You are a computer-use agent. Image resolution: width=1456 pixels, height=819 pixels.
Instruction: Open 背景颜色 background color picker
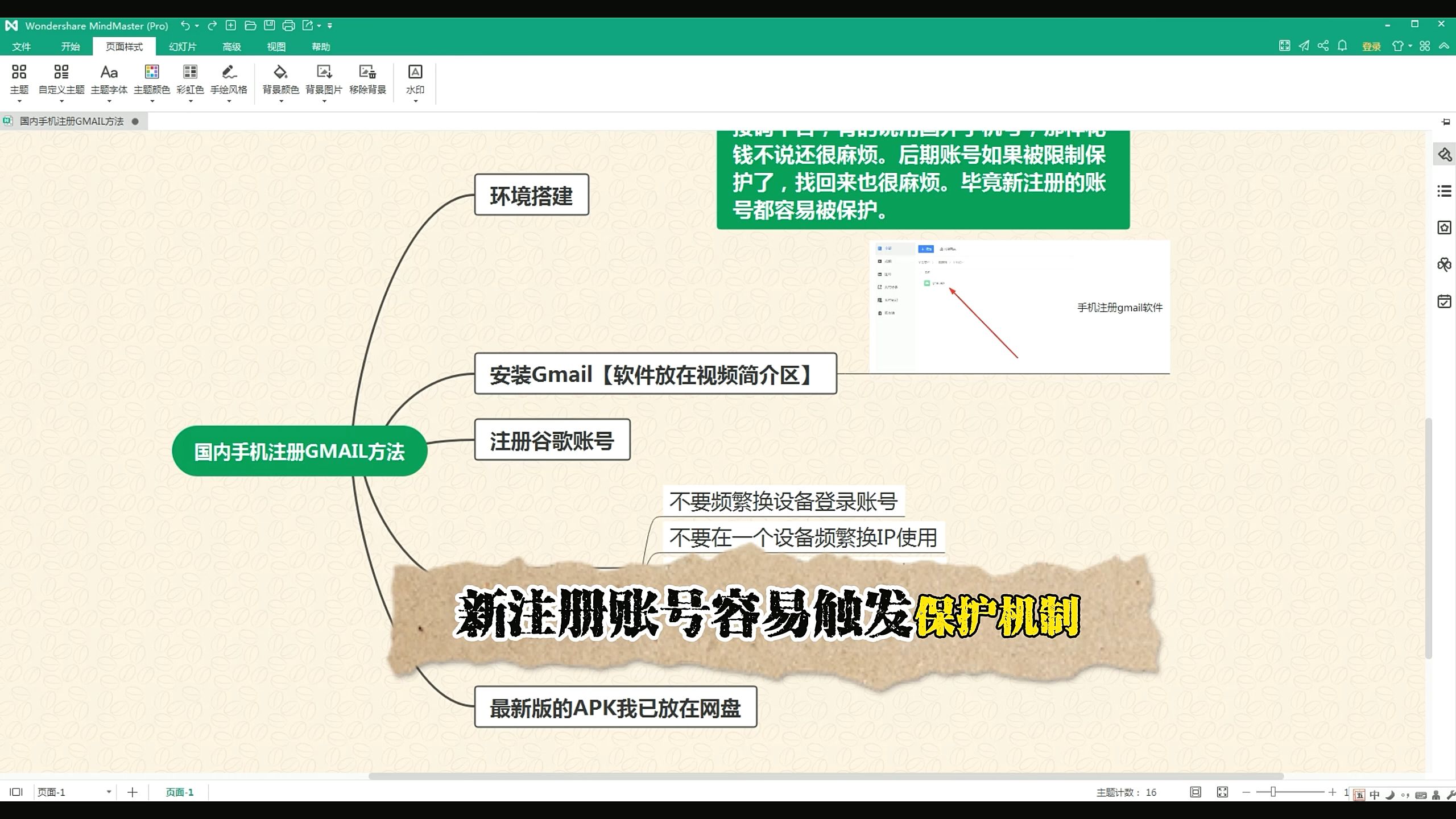[x=281, y=79]
